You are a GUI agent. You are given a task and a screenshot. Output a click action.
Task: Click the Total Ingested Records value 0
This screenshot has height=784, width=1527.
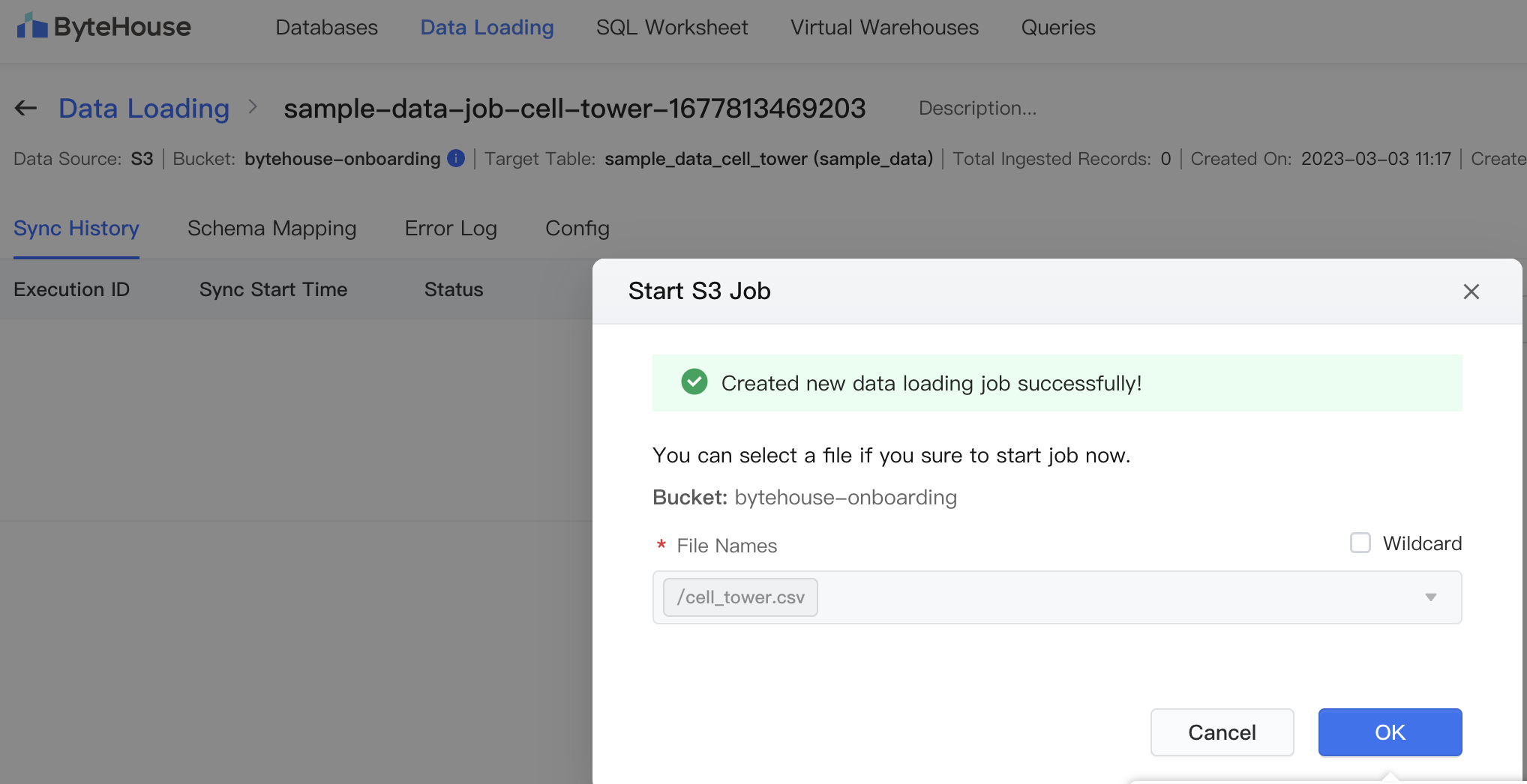pyautogui.click(x=1165, y=159)
